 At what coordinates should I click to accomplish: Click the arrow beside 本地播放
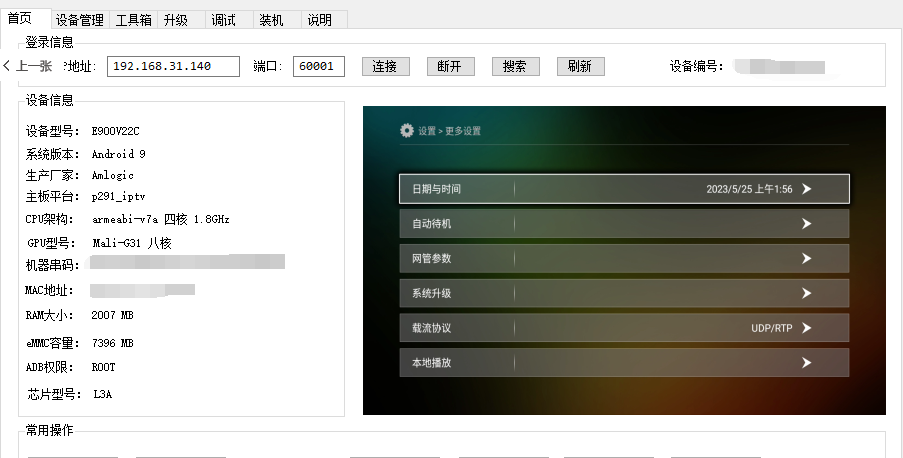point(807,362)
